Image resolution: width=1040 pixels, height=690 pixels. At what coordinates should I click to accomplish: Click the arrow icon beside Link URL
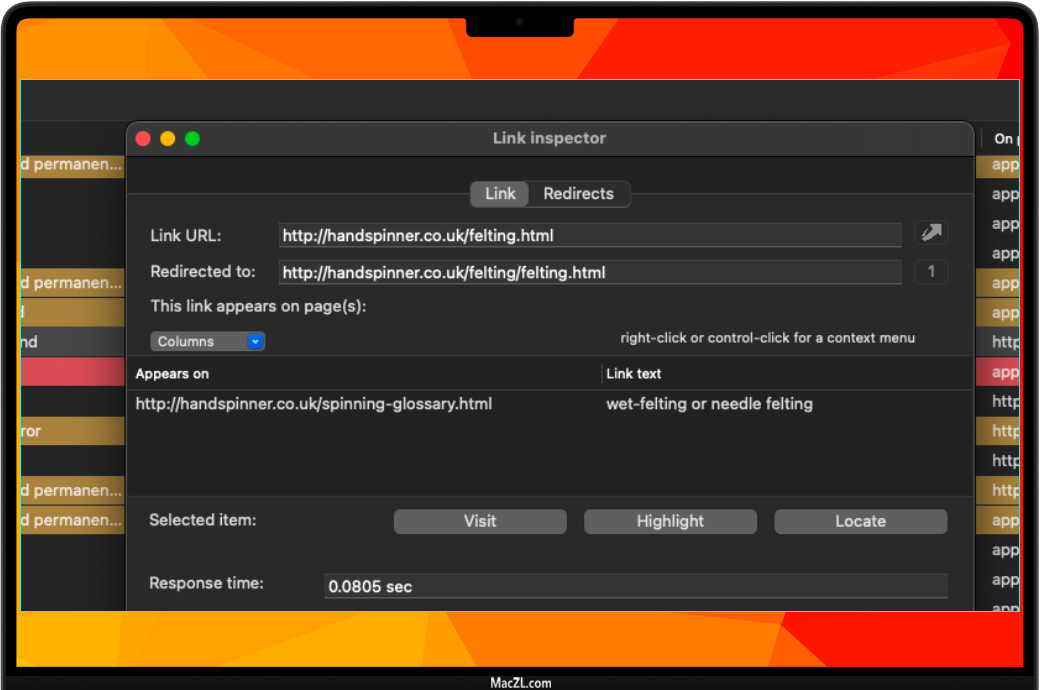pos(931,233)
